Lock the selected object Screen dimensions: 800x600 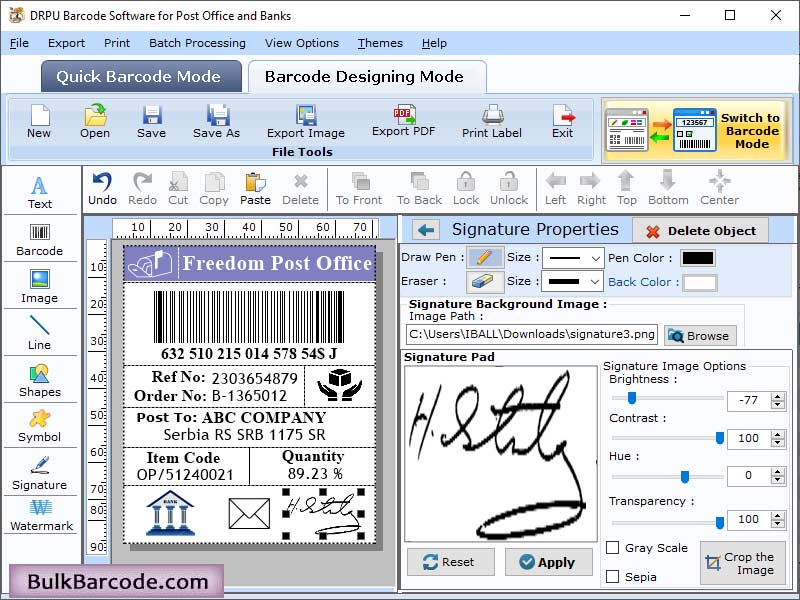pos(466,189)
